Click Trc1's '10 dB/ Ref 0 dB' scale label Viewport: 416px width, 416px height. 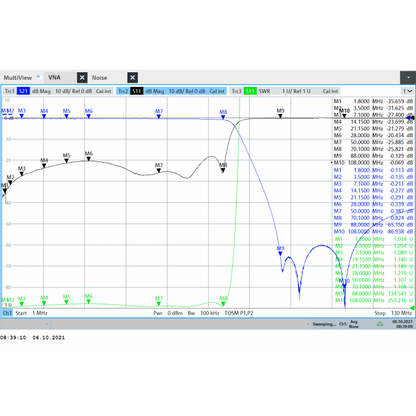73,91
